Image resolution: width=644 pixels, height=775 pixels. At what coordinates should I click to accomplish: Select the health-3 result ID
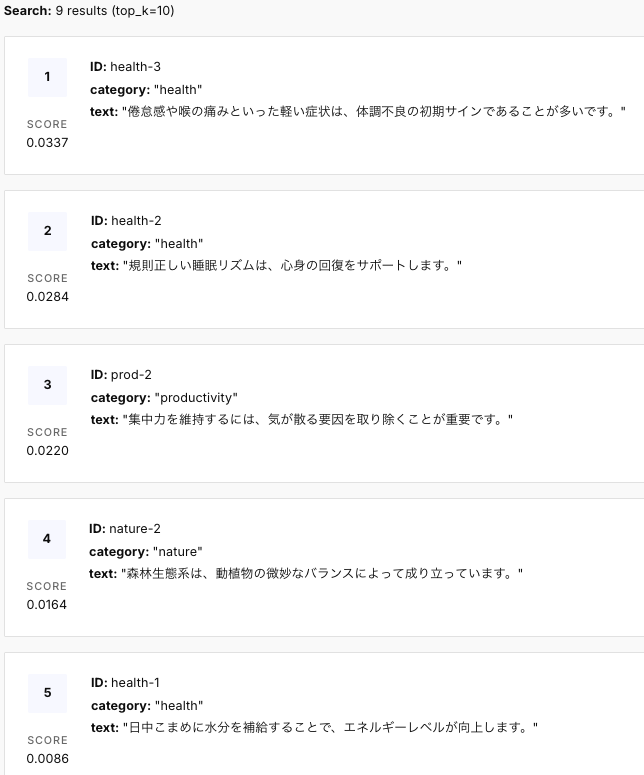(135, 67)
